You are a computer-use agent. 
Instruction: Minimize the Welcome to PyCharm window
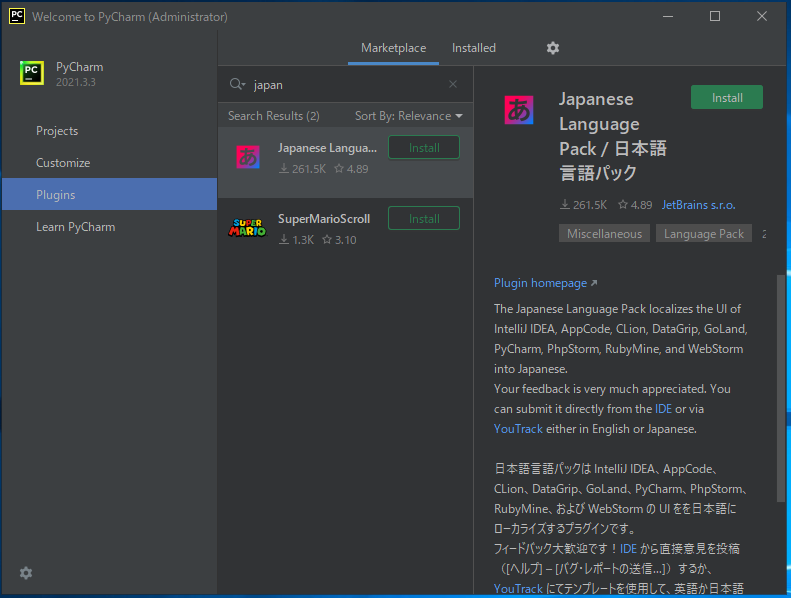tap(668, 16)
